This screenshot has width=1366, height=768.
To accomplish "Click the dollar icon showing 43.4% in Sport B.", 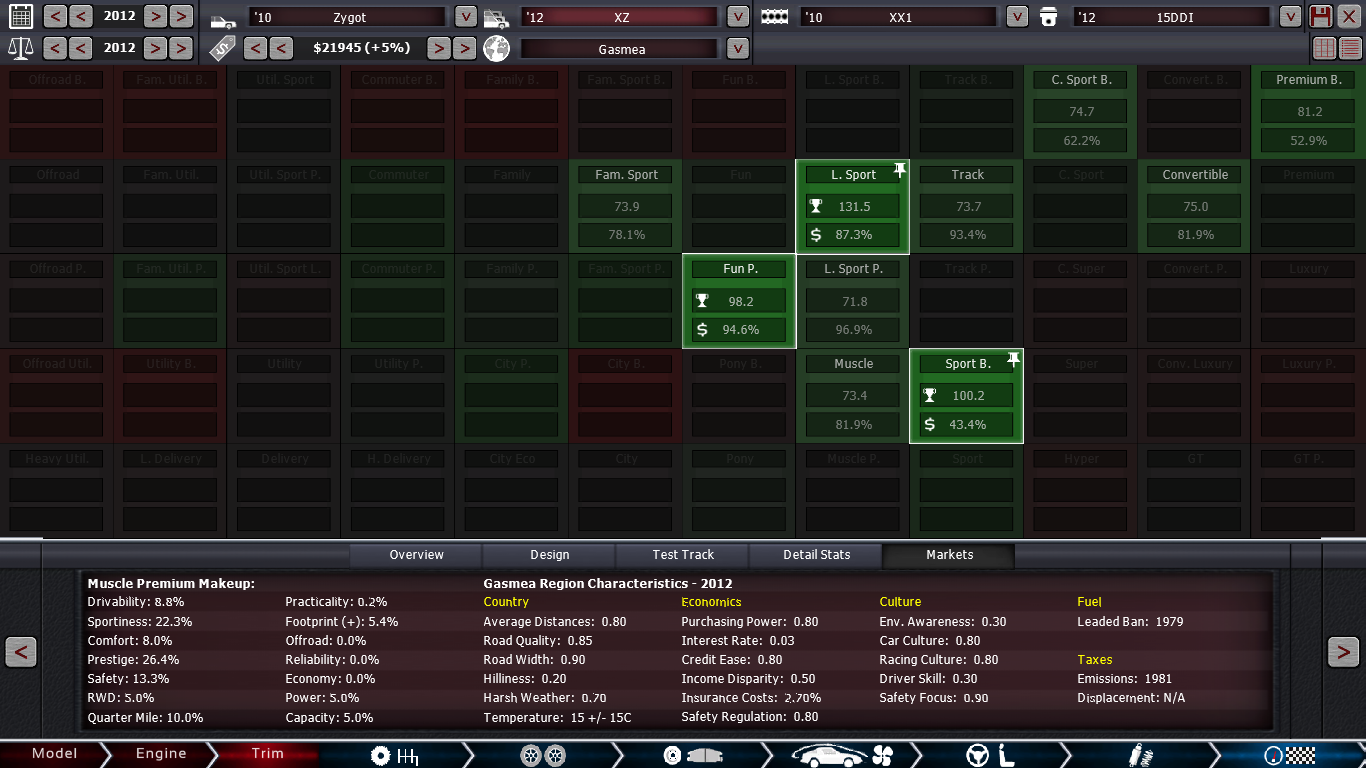I will (930, 424).
